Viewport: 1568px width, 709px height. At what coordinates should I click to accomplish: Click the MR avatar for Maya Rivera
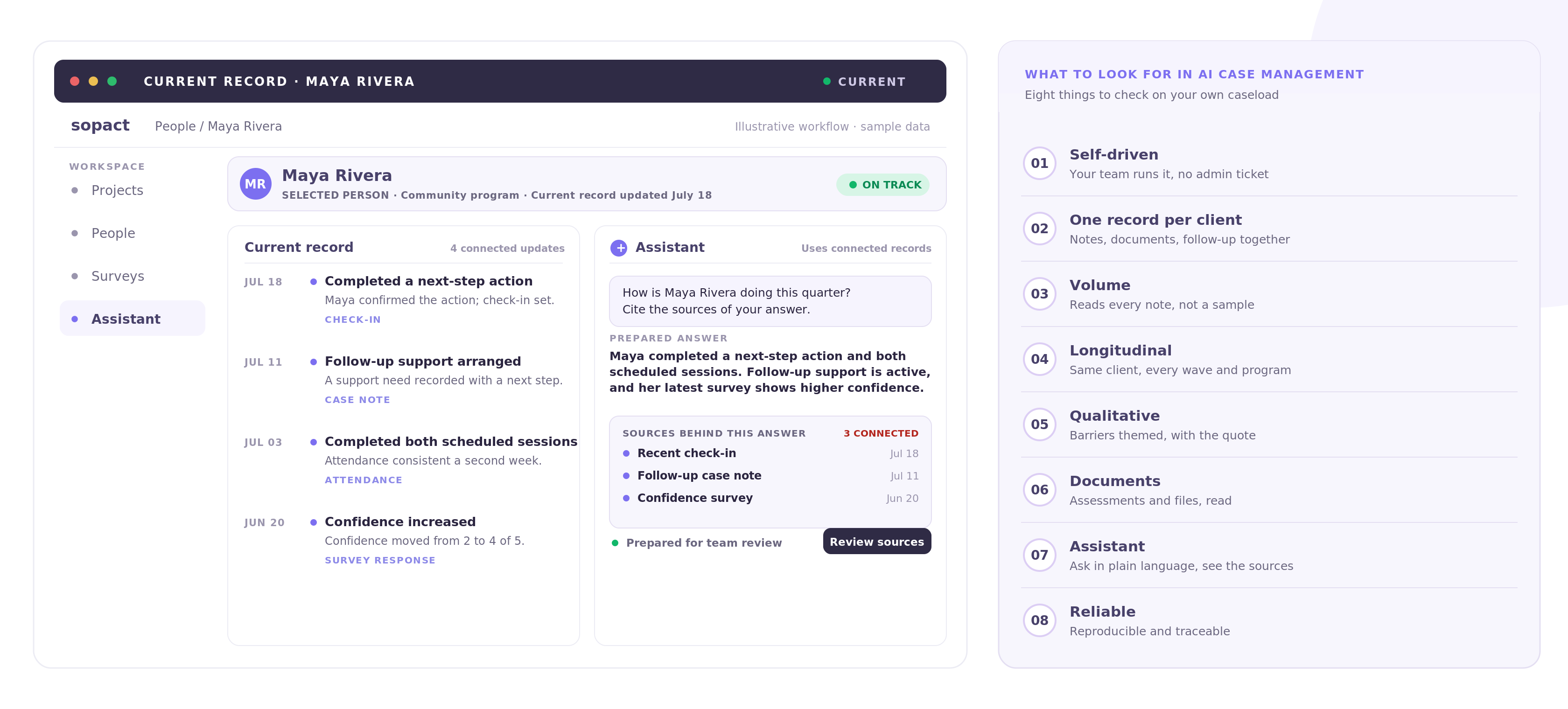pyautogui.click(x=255, y=184)
